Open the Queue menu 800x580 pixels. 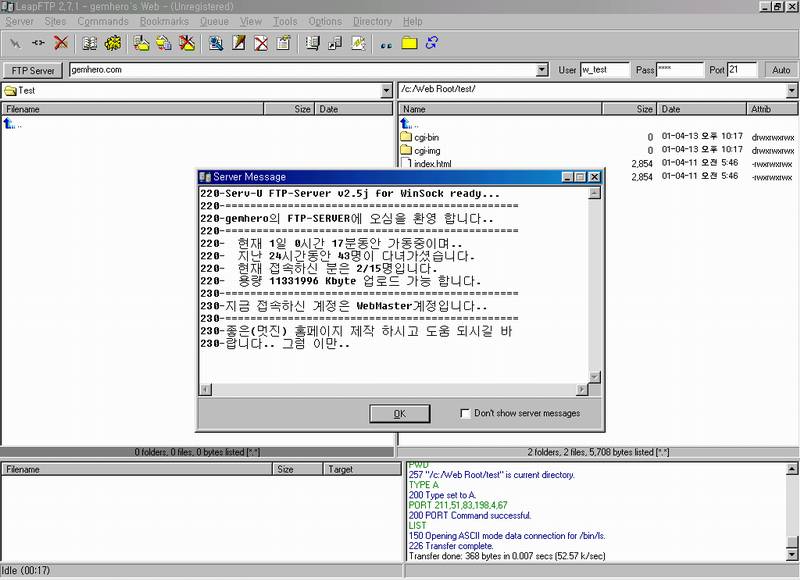coord(214,21)
